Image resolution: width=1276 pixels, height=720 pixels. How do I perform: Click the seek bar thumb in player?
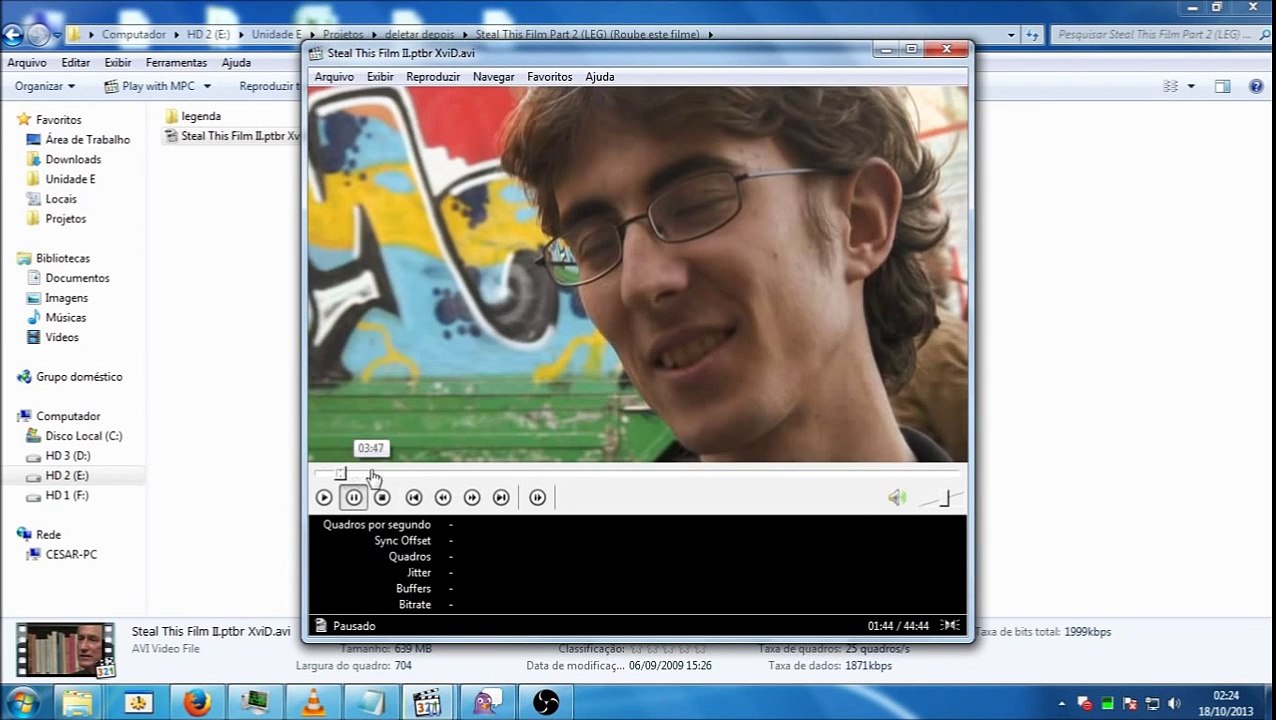[x=340, y=473]
